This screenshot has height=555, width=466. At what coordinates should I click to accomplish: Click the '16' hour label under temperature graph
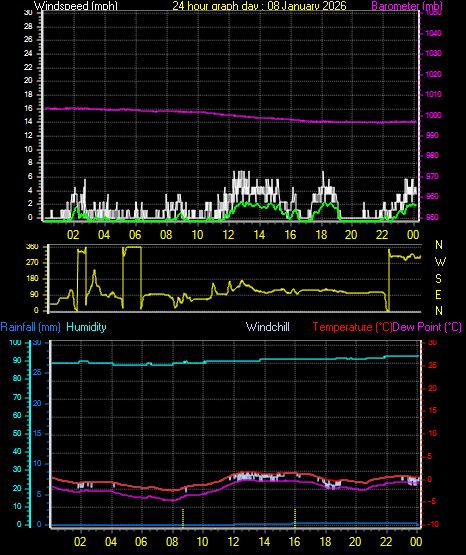[294, 542]
